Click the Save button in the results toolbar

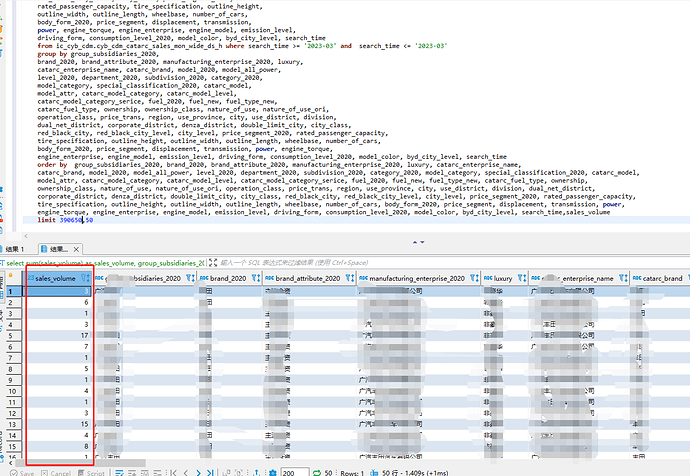tap(22, 473)
